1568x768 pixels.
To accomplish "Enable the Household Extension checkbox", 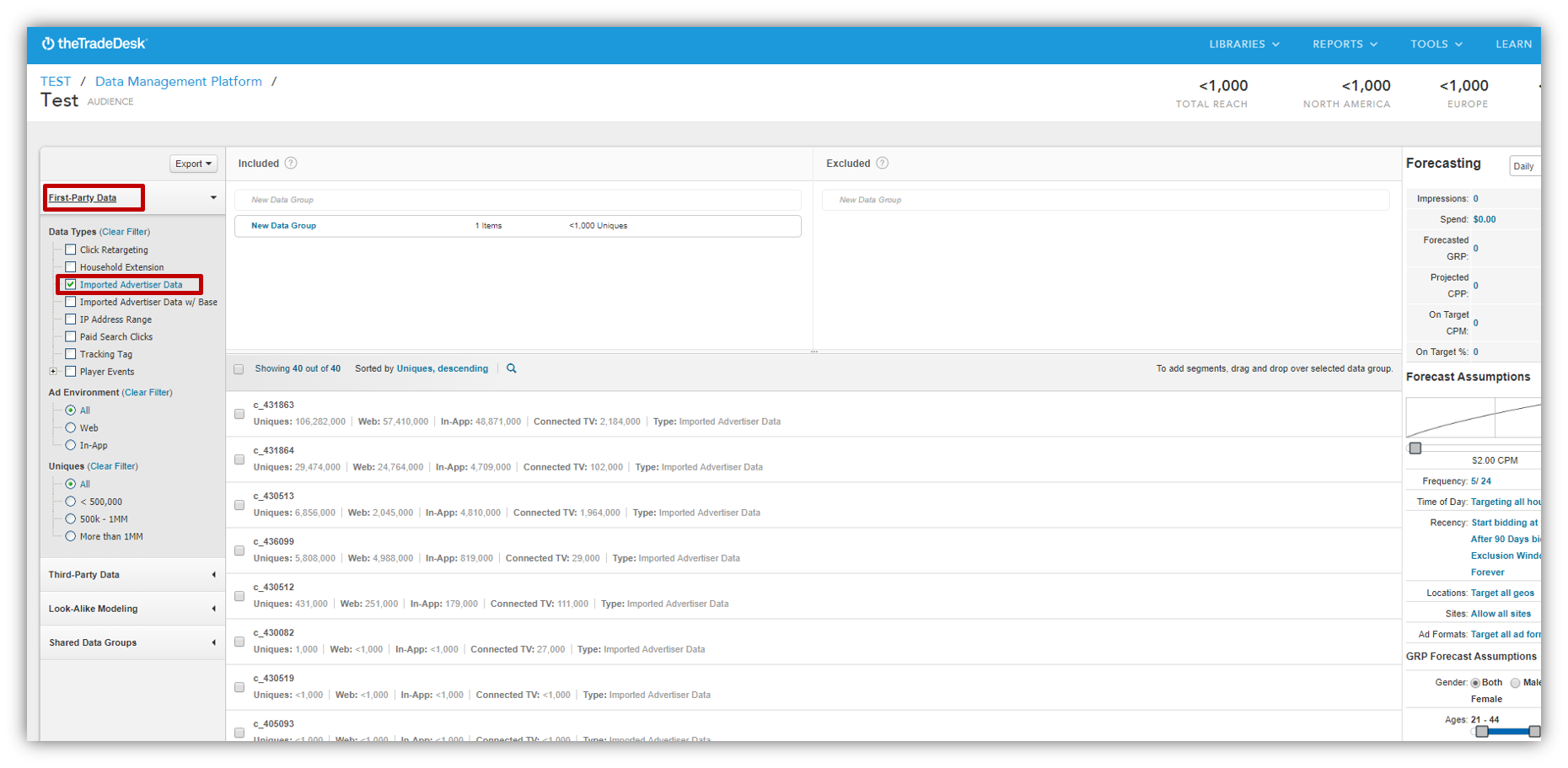I will [71, 267].
